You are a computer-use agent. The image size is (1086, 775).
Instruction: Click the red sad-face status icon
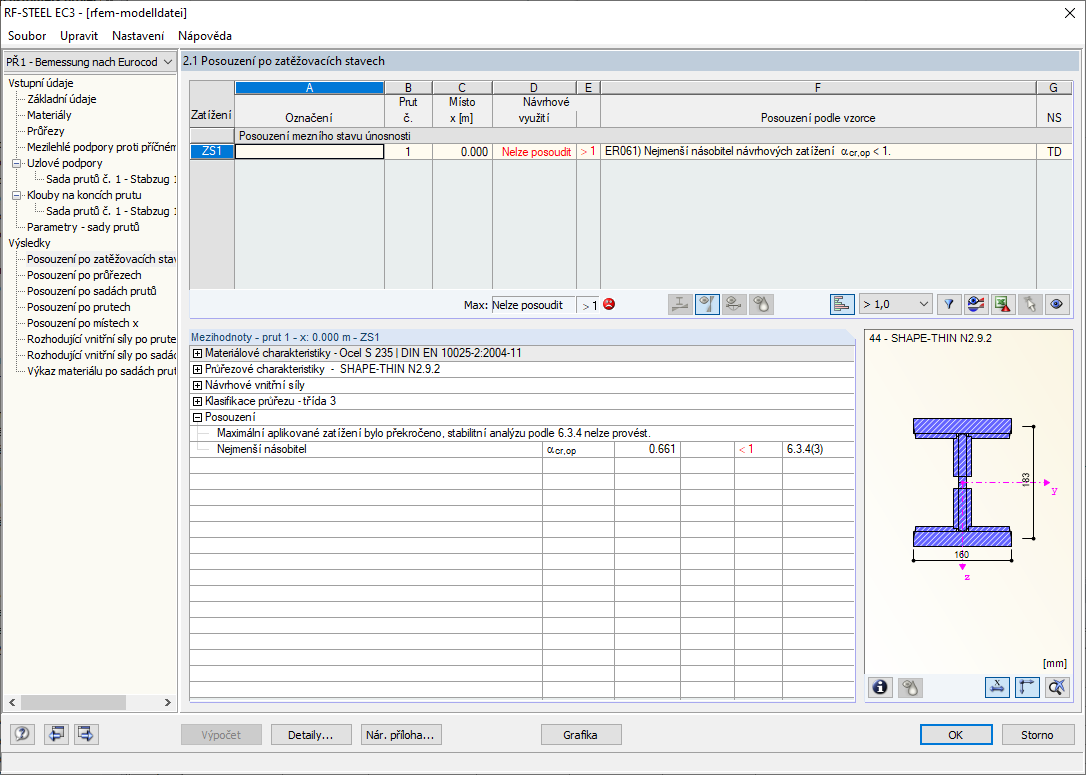click(609, 304)
